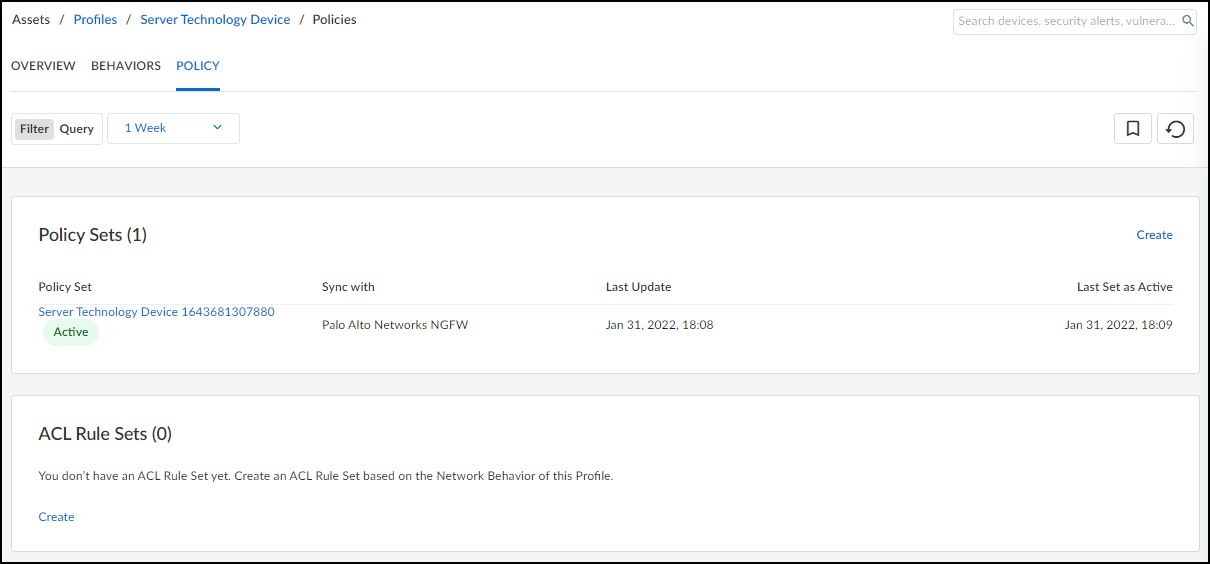Open the 1 Week time range dropdown
Viewport: 1210px width, 564px height.
173,128
